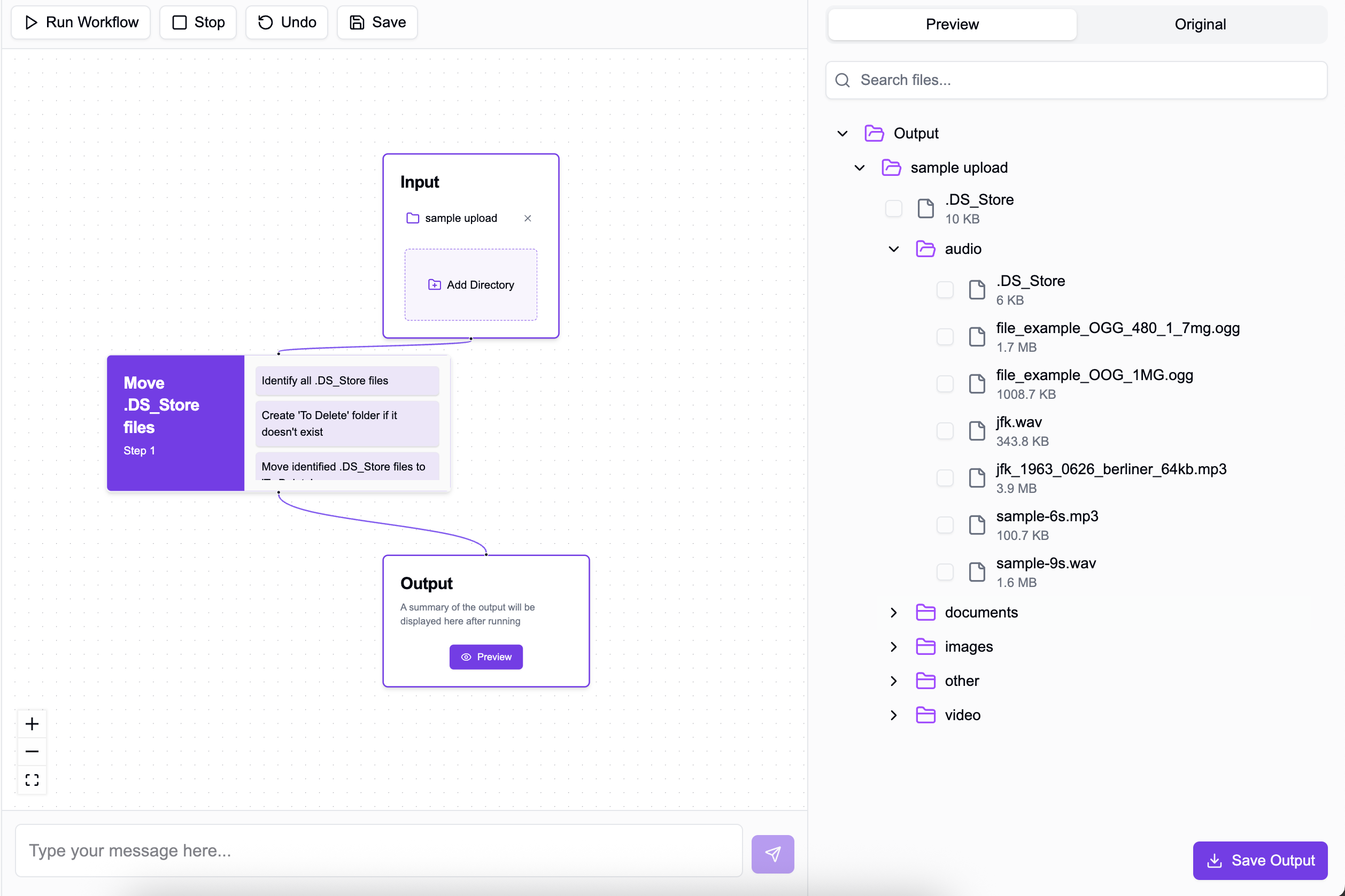1345x896 pixels.
Task: Click file icon of 10 KB .DS_Store
Action: click(925, 208)
